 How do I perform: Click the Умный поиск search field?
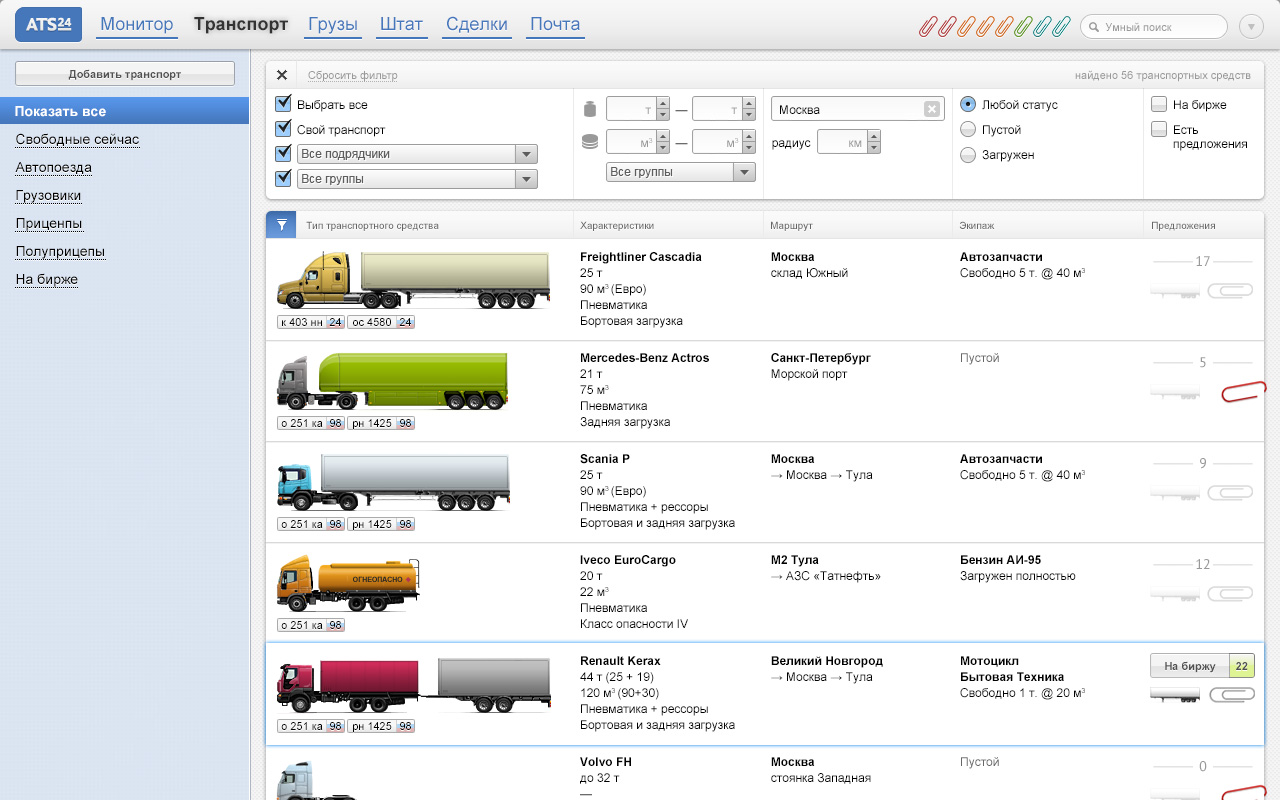click(1154, 27)
